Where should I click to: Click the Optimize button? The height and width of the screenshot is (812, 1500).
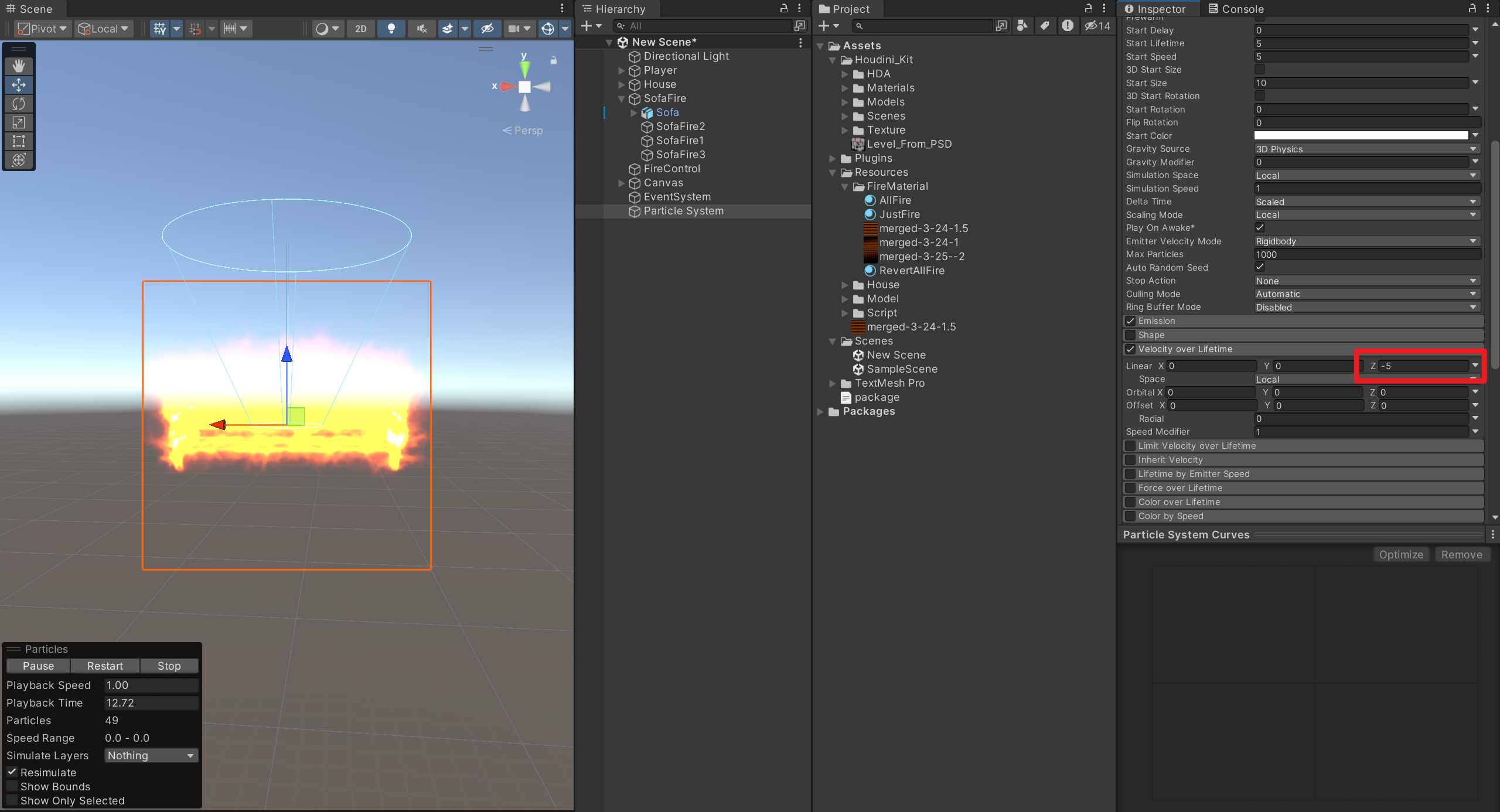pos(1401,554)
